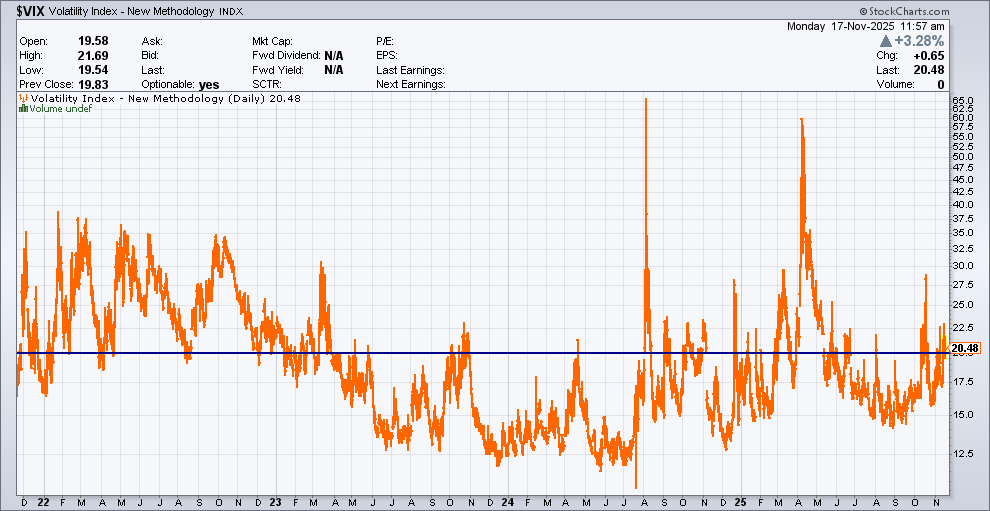
Task: Select the Optionable yes field
Action: (x=208, y=85)
